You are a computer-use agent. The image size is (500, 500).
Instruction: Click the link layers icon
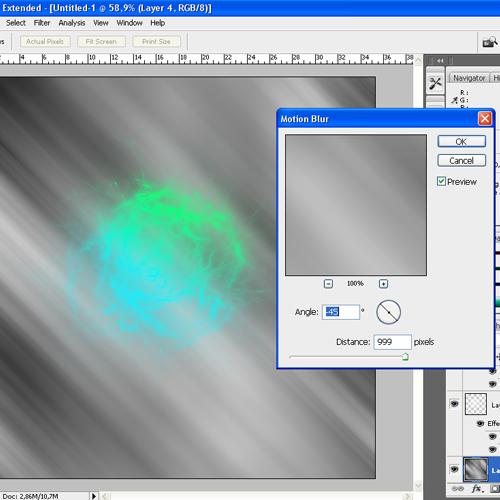point(457,489)
